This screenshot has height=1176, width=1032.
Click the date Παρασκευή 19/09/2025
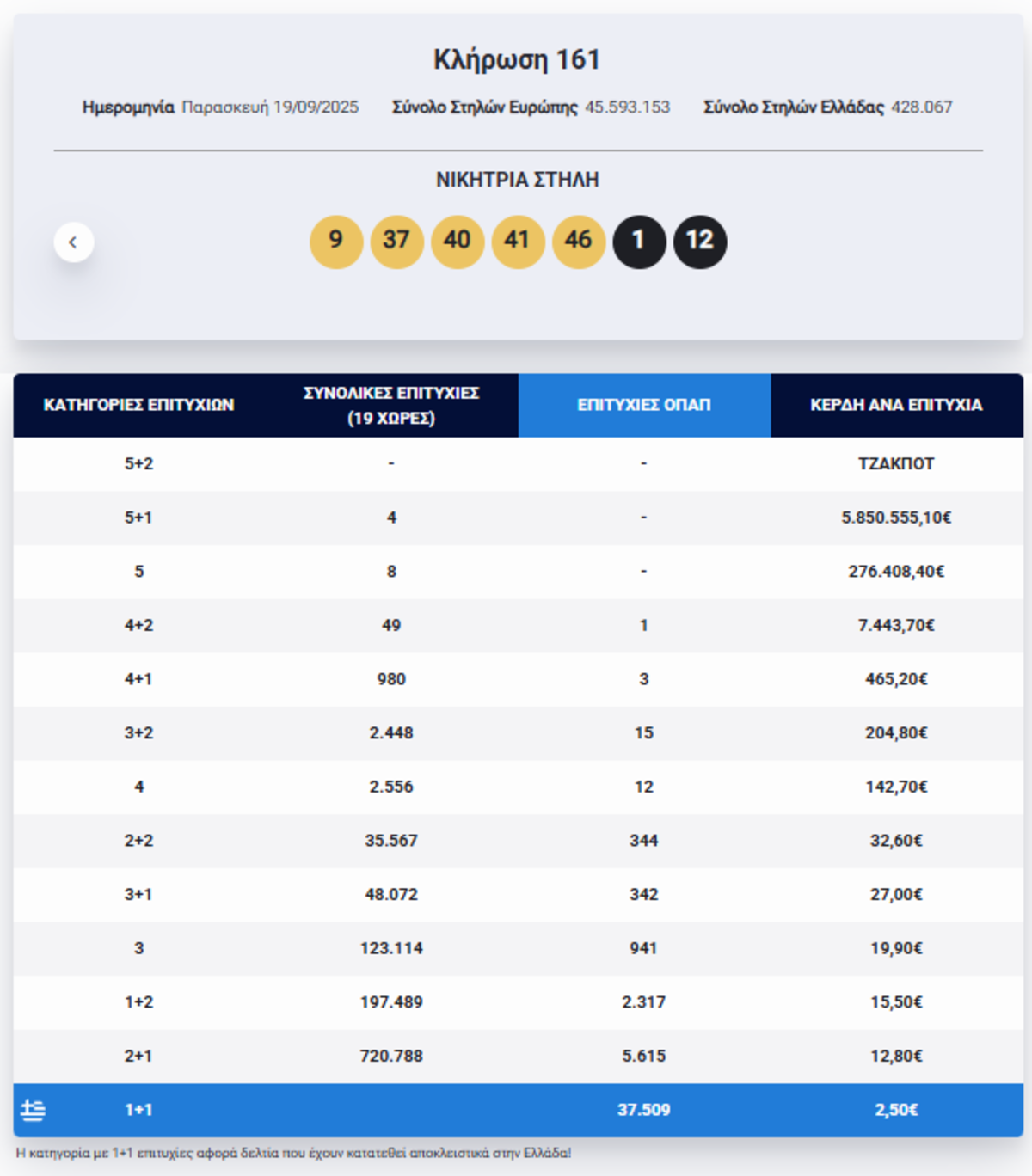[x=270, y=107]
